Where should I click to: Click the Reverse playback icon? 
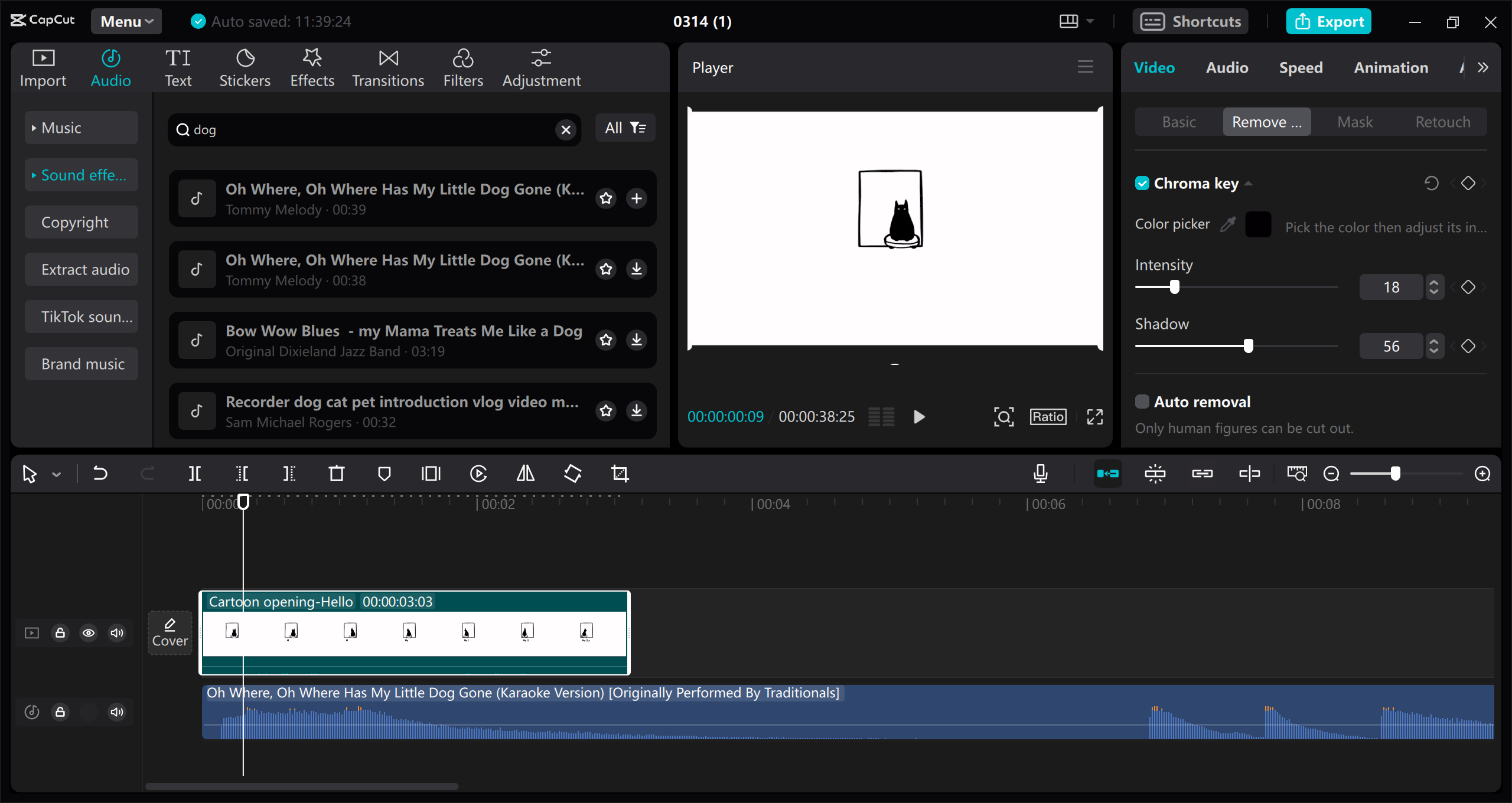[478, 474]
